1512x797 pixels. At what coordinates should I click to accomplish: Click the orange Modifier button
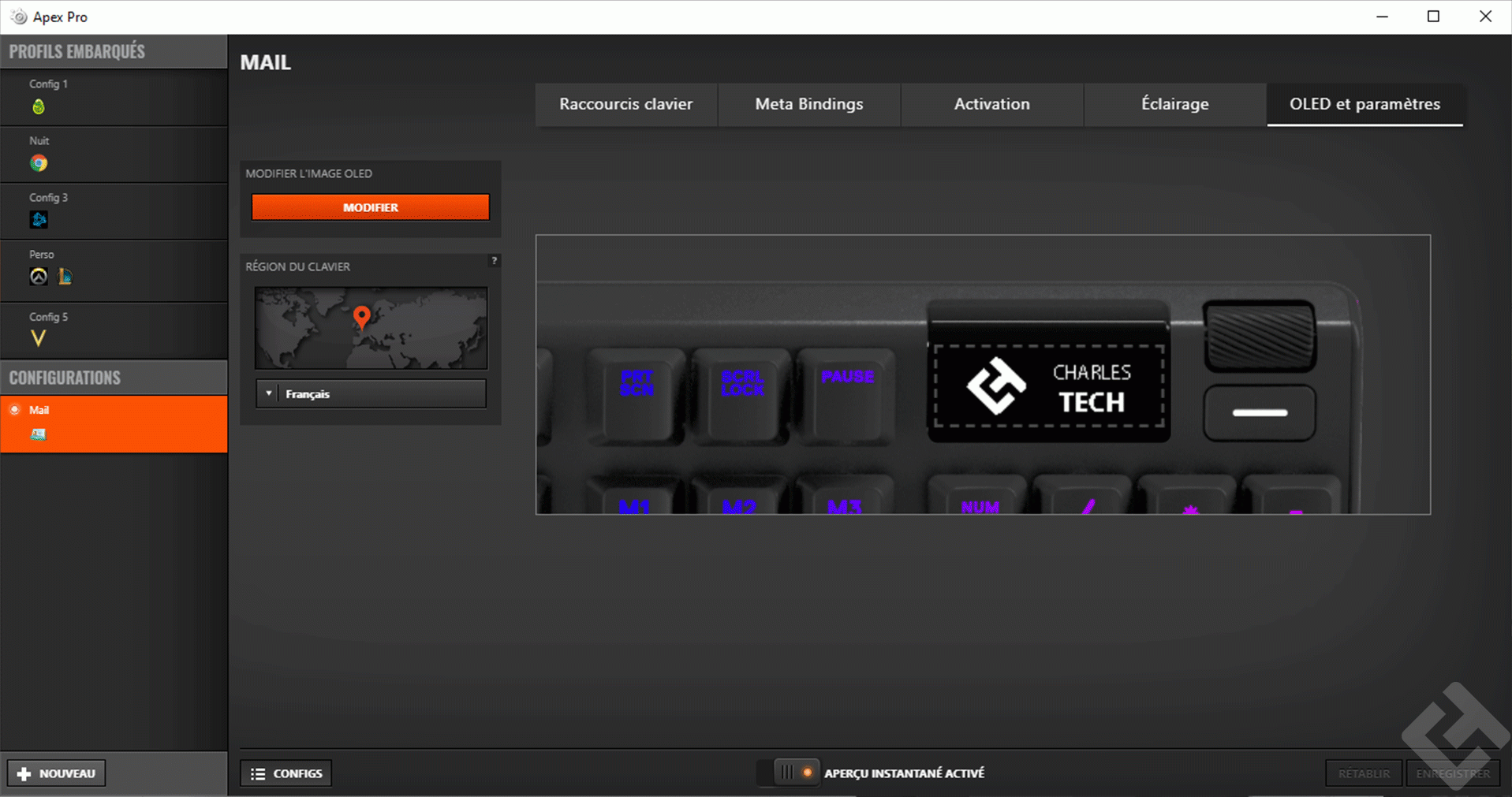371,207
